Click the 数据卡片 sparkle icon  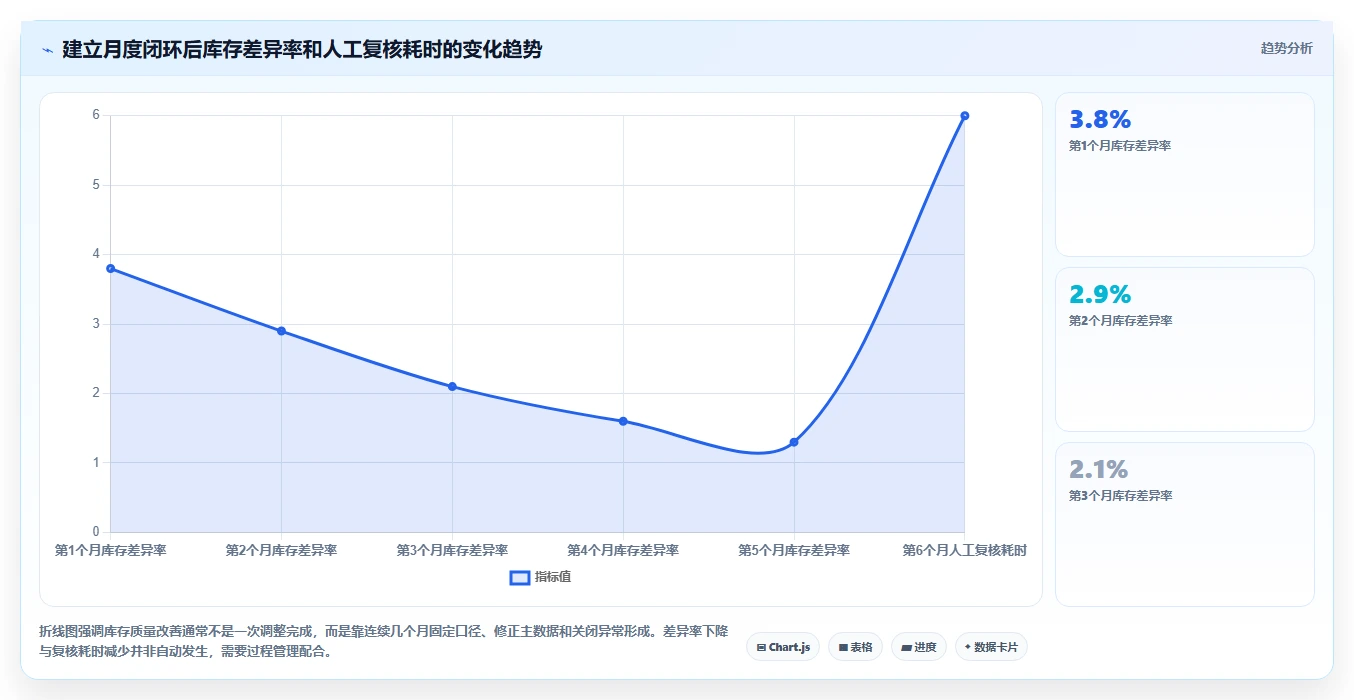point(967,647)
